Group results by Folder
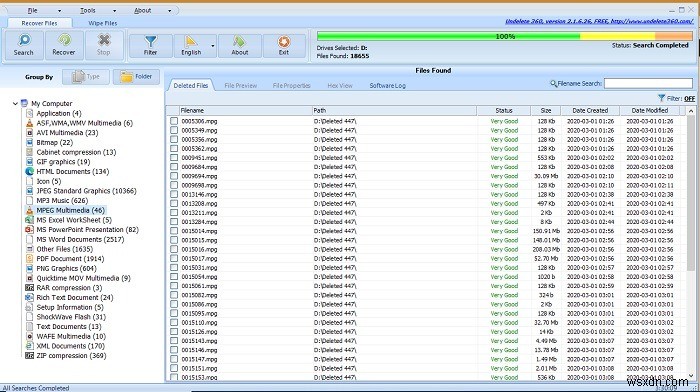Image resolution: width=700 pixels, height=392 pixels. [x=136, y=77]
